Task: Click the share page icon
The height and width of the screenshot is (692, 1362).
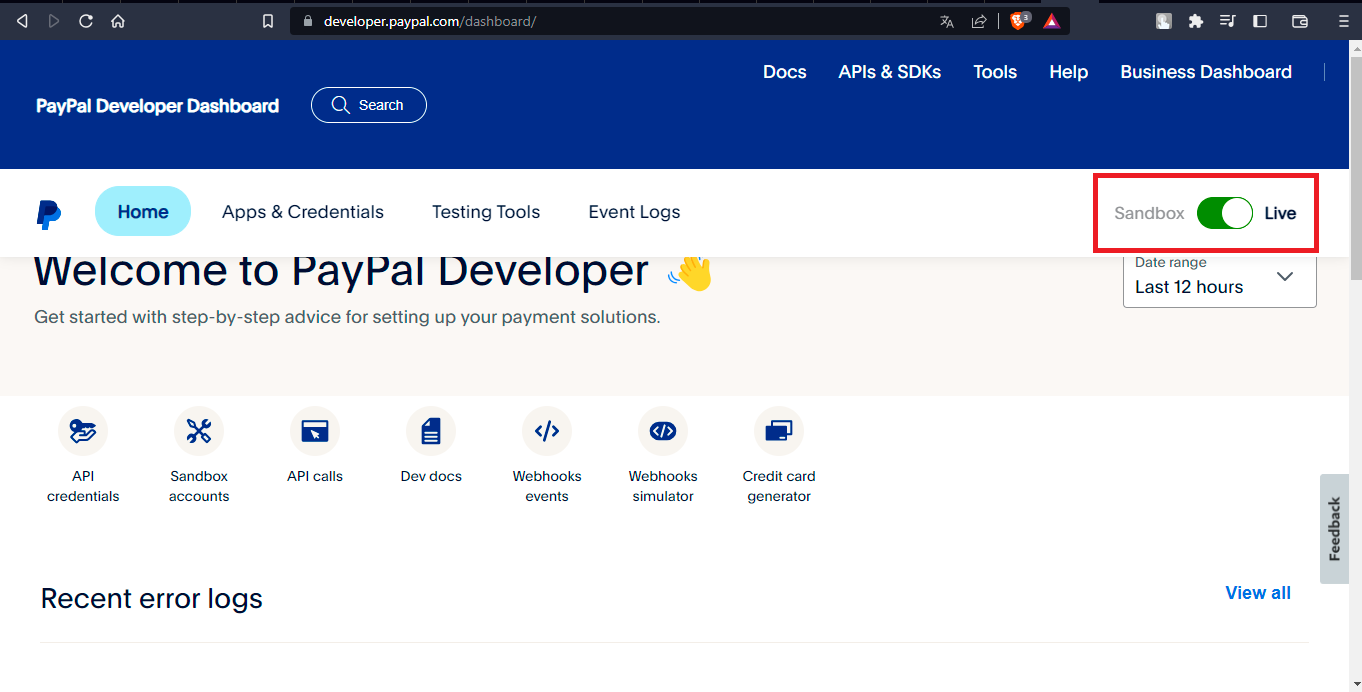Action: coord(979,21)
